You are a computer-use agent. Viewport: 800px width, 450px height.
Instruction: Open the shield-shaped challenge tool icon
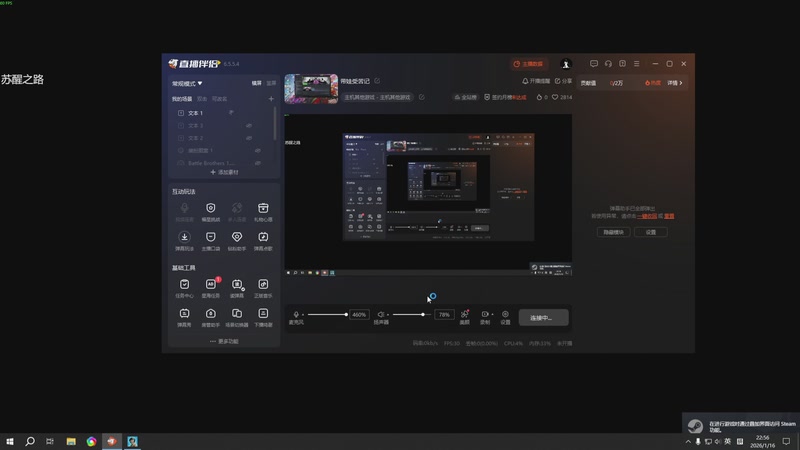pos(211,208)
